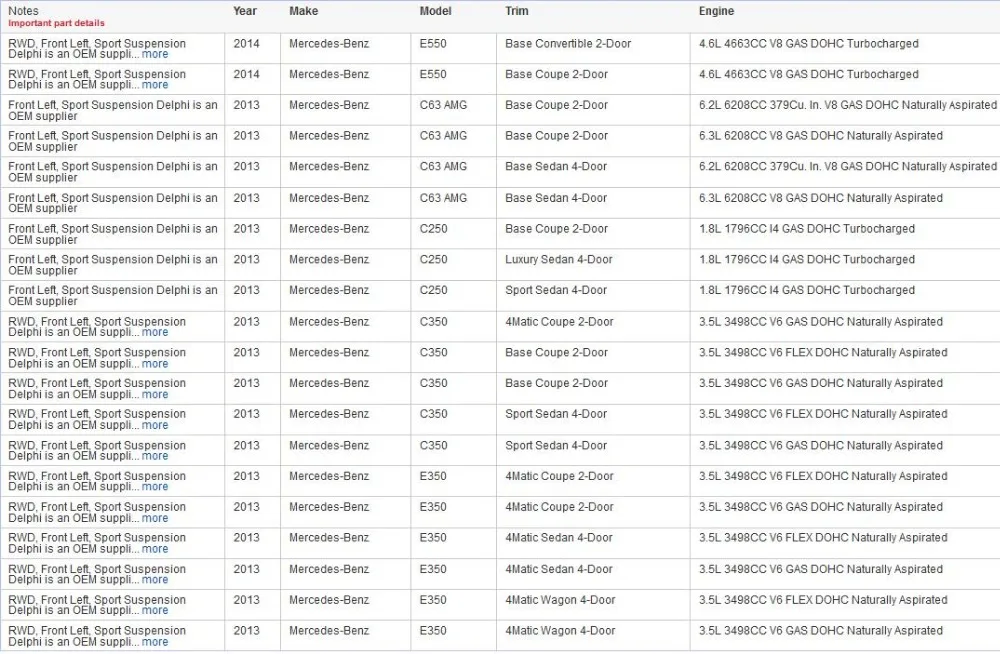This screenshot has height=654, width=1000.
Task: Expand 'more' in C350 4Matic Coupe 2-Door row
Action: point(155,333)
